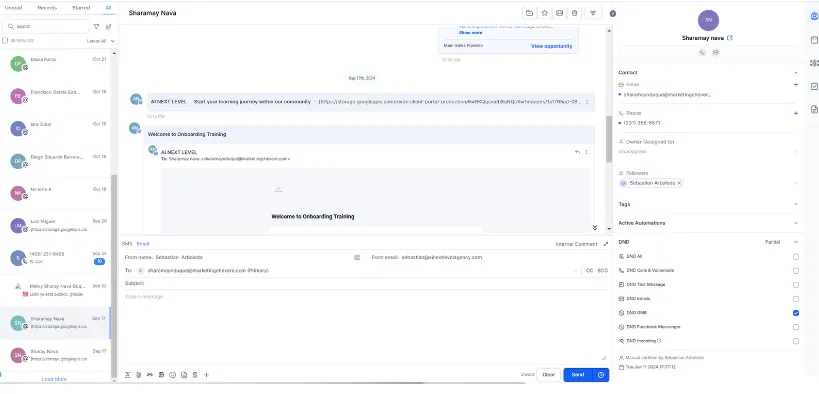Enable DND Facebook Messenger checkbox

[x=795, y=327]
